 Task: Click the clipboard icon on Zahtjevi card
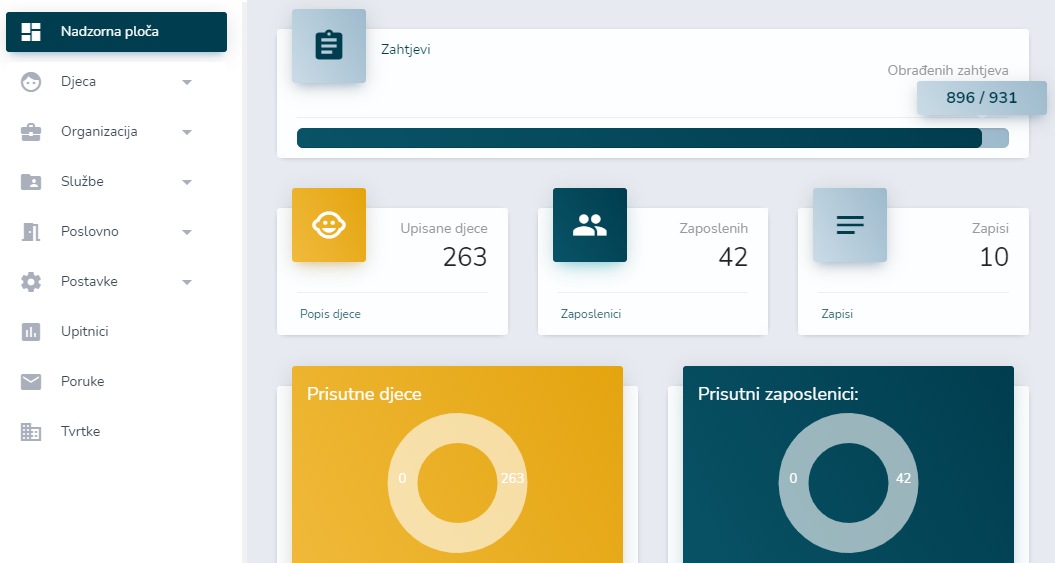[x=328, y=46]
